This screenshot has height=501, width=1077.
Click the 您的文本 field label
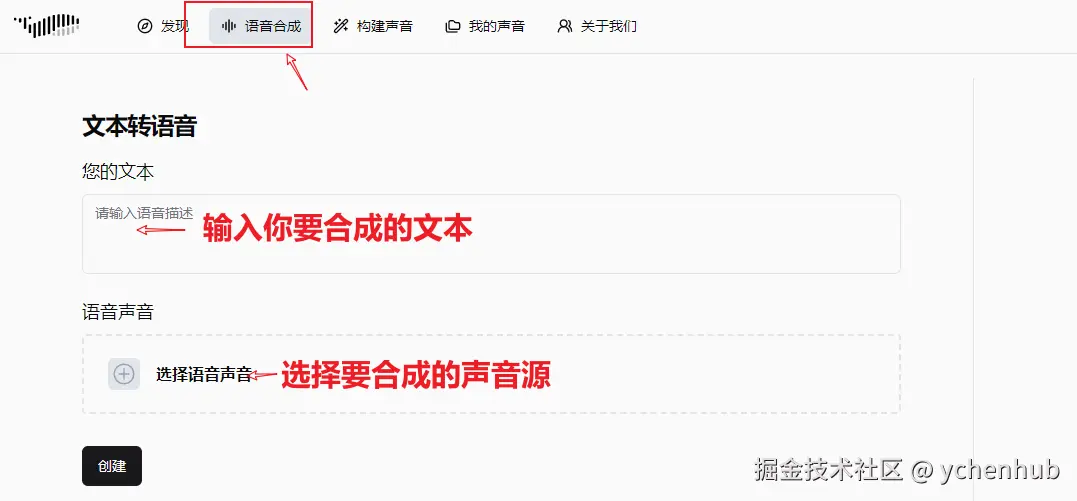click(118, 171)
